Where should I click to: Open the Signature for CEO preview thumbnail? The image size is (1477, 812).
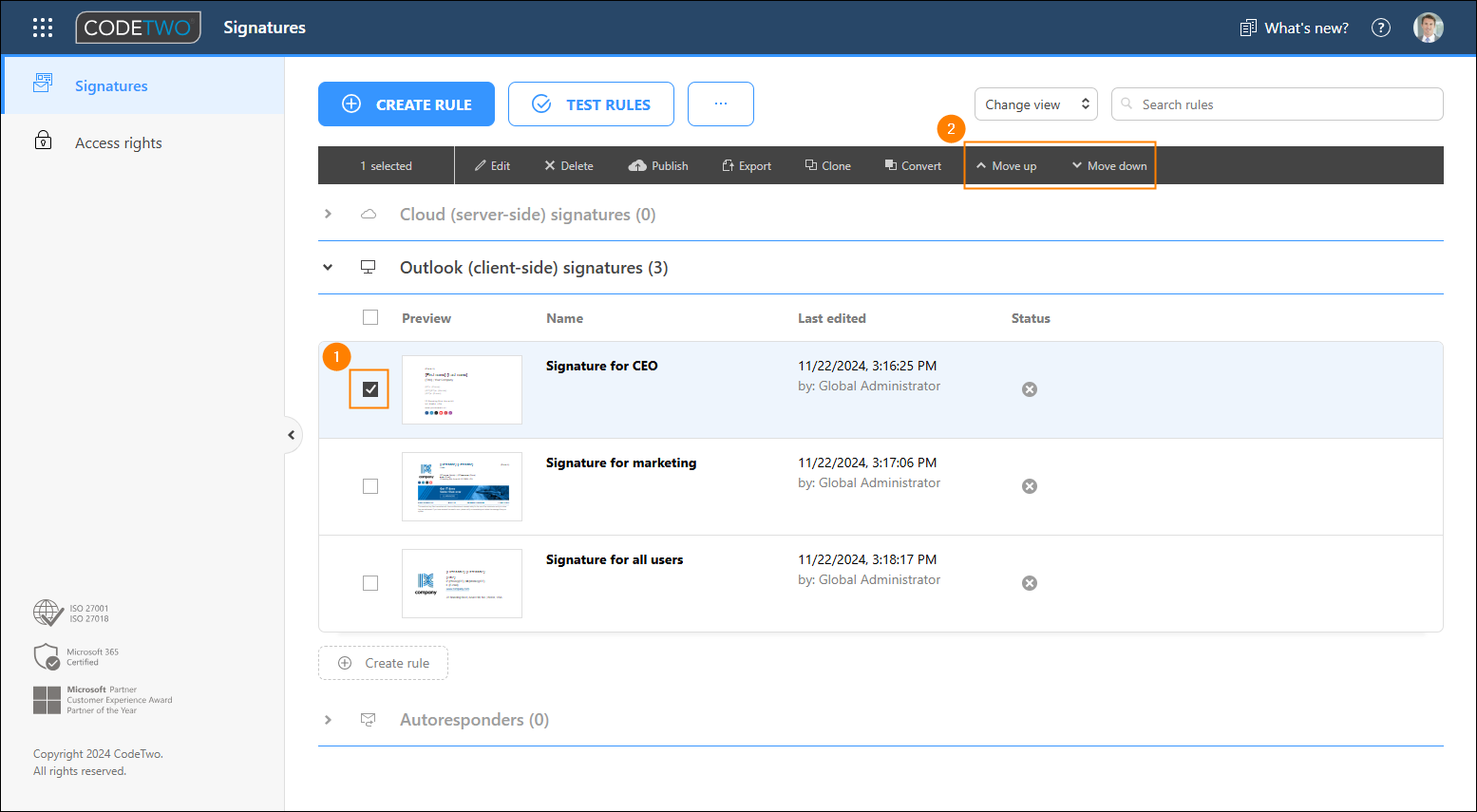(x=462, y=389)
